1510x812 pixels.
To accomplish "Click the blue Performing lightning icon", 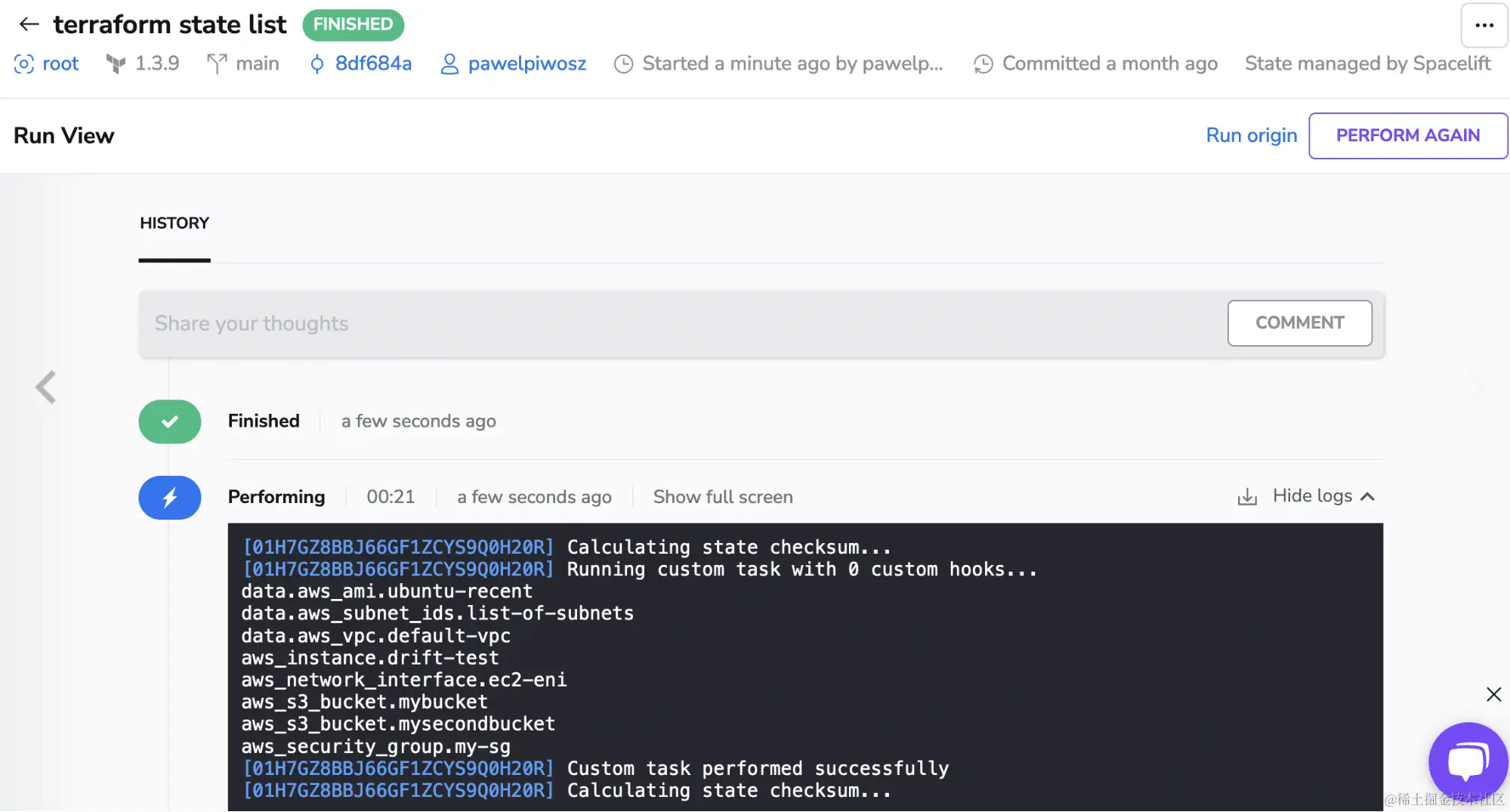I will [x=169, y=497].
